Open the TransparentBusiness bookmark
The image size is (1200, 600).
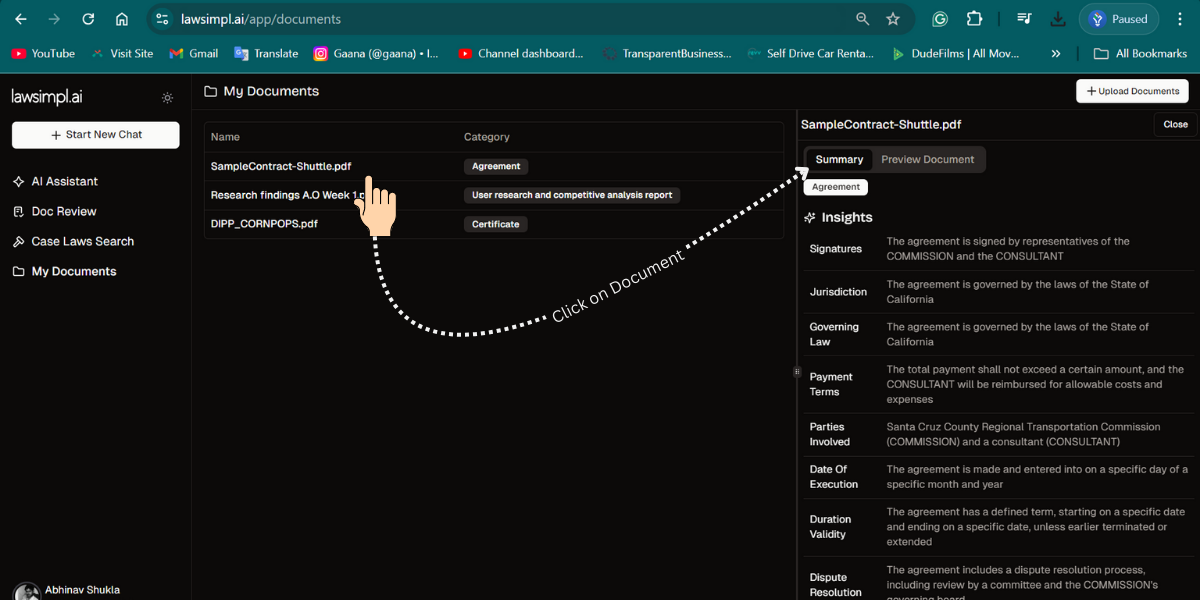(667, 54)
